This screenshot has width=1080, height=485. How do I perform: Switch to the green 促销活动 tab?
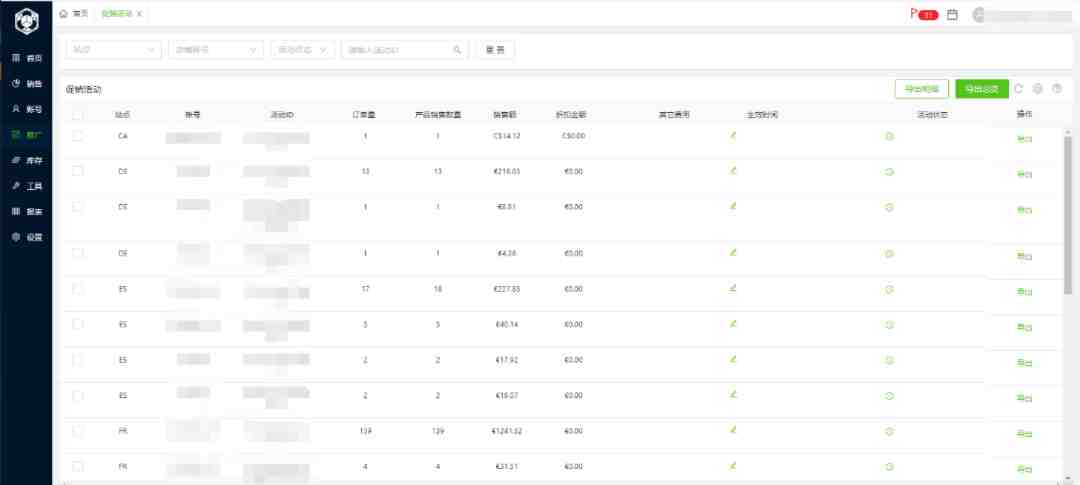click(x=116, y=14)
